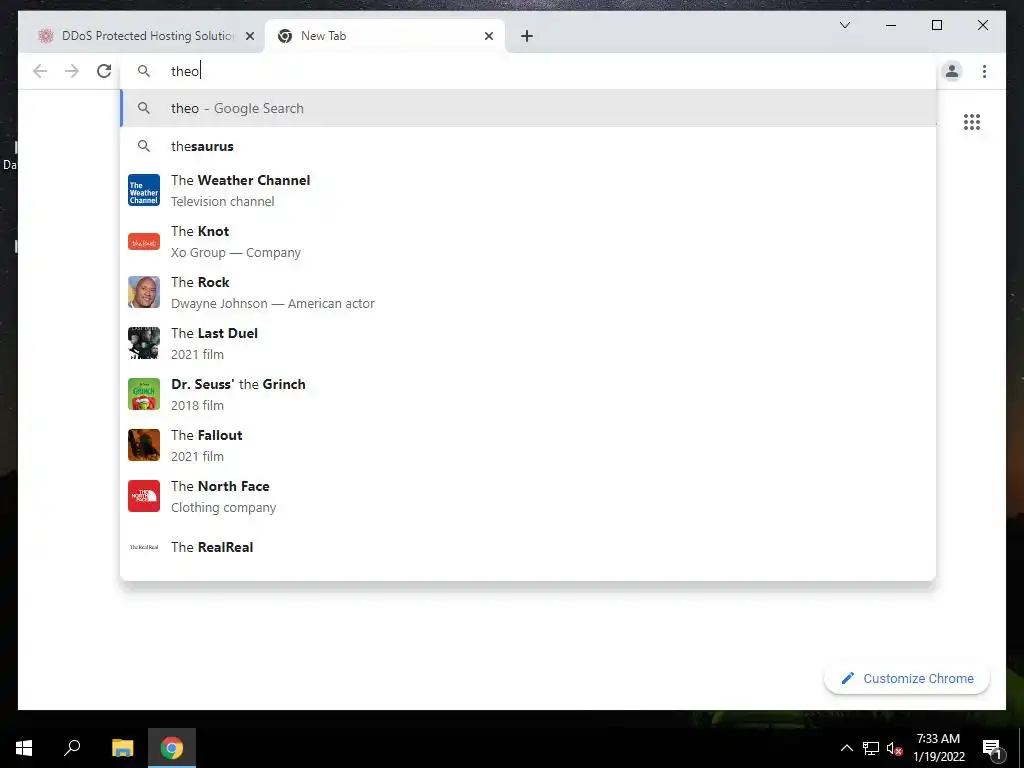Select The Weather Channel suggestion
This screenshot has width=1024, height=768.
point(528,190)
